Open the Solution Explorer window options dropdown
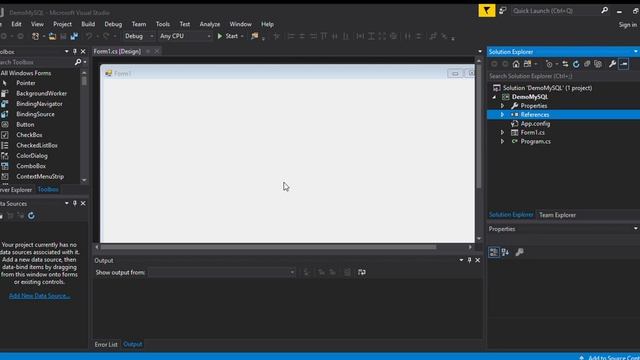This screenshot has width=640, height=360. [x=636, y=51]
